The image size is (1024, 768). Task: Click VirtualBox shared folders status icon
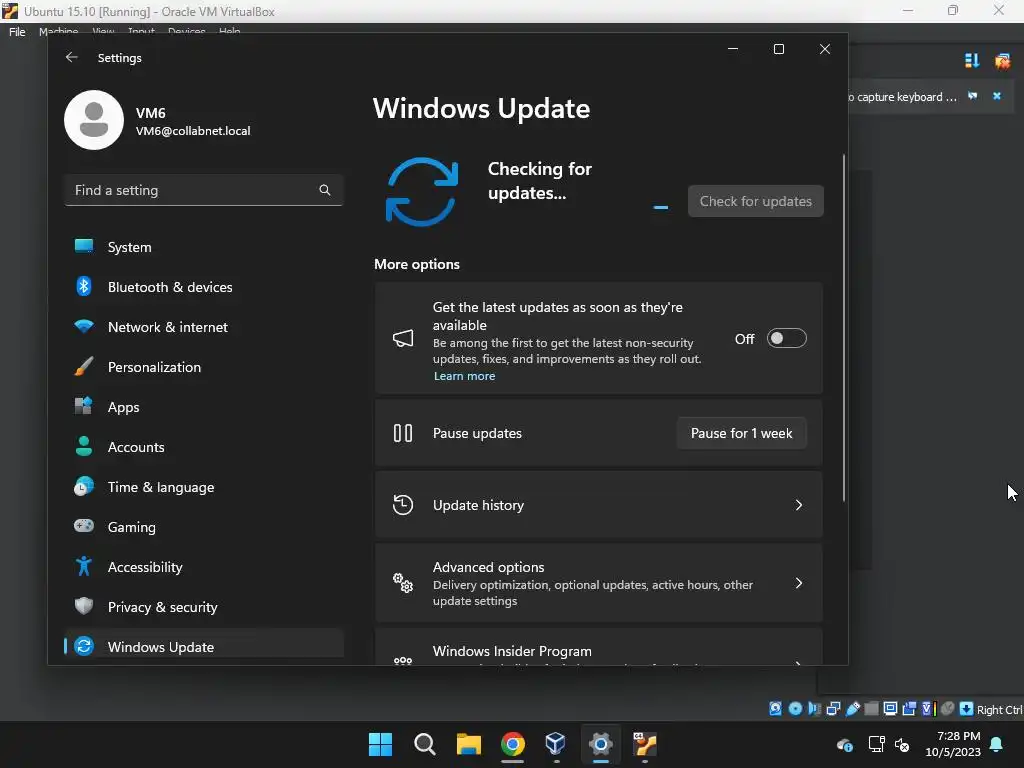871,709
